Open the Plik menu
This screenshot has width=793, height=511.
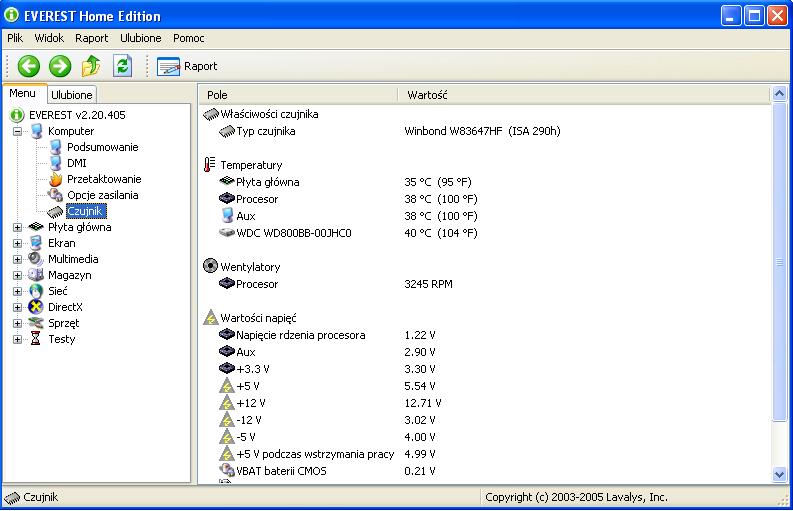(x=15, y=38)
